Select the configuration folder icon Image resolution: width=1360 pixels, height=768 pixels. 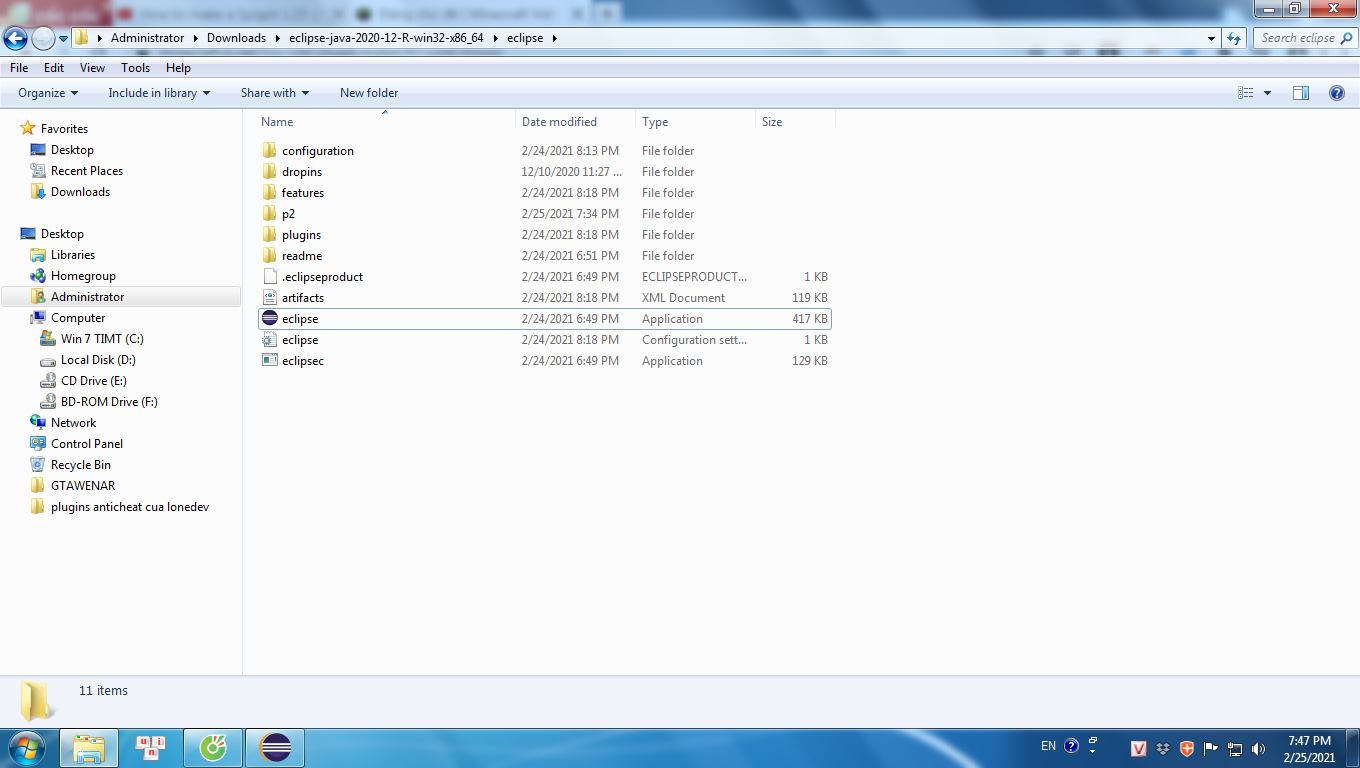click(x=269, y=151)
